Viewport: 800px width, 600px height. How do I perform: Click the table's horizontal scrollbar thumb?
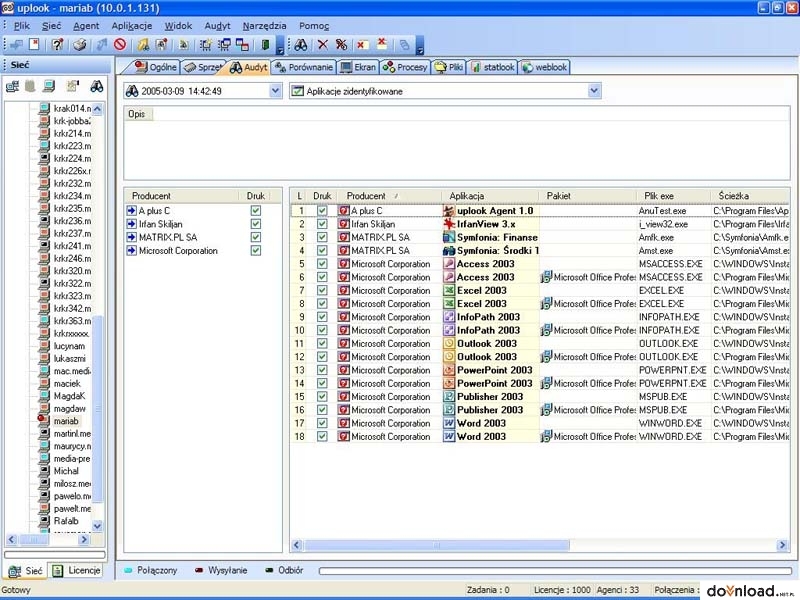(x=437, y=545)
